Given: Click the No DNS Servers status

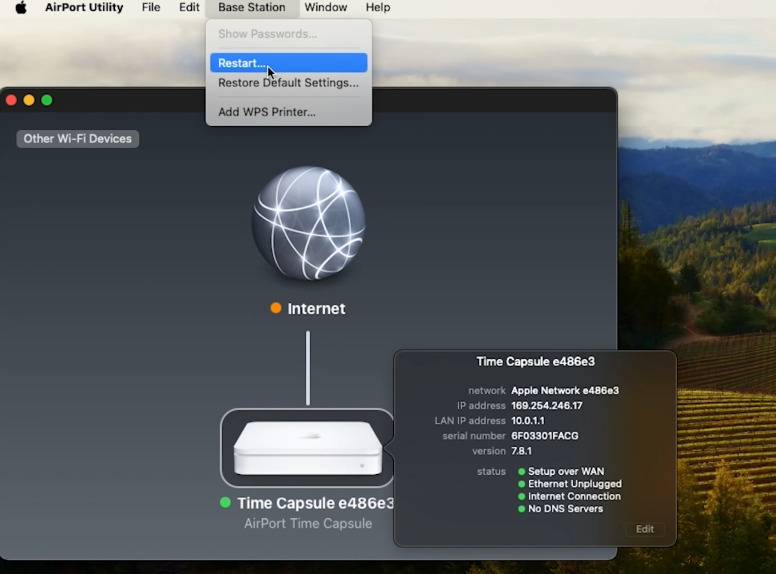Looking at the screenshot, I should 565,509.
